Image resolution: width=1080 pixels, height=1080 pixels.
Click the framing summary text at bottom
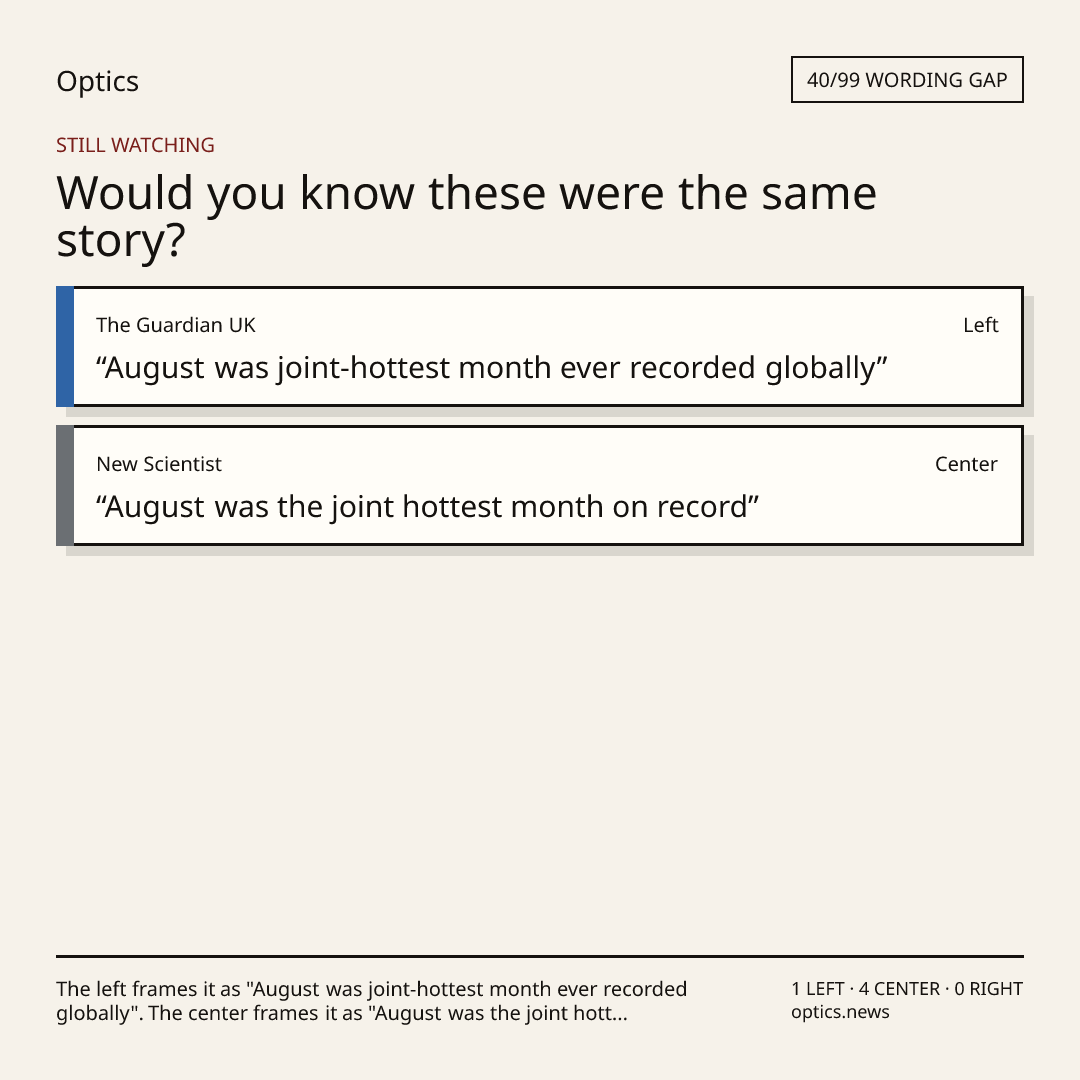click(372, 1001)
